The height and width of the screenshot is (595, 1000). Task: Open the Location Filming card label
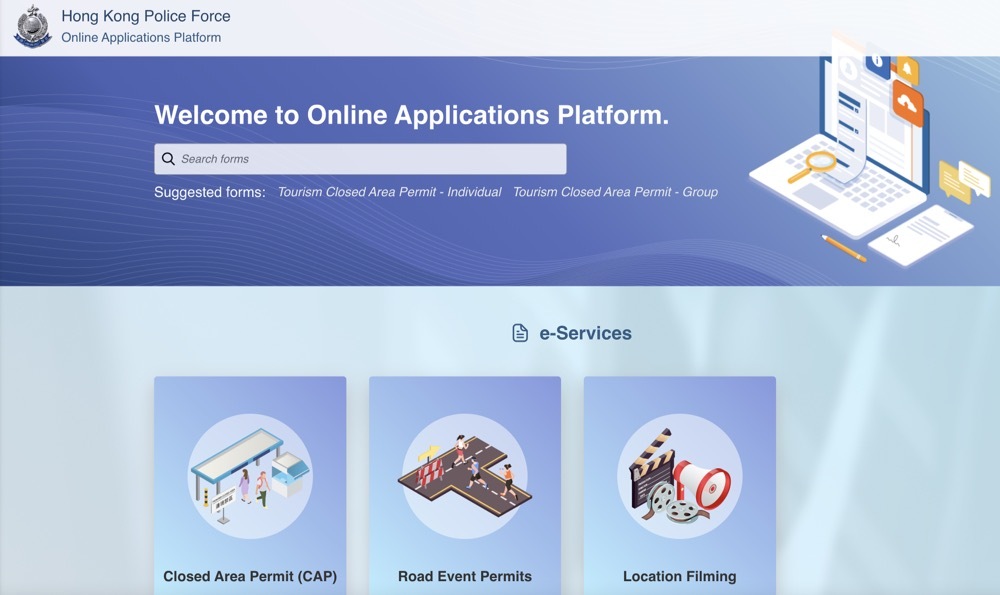tap(680, 577)
